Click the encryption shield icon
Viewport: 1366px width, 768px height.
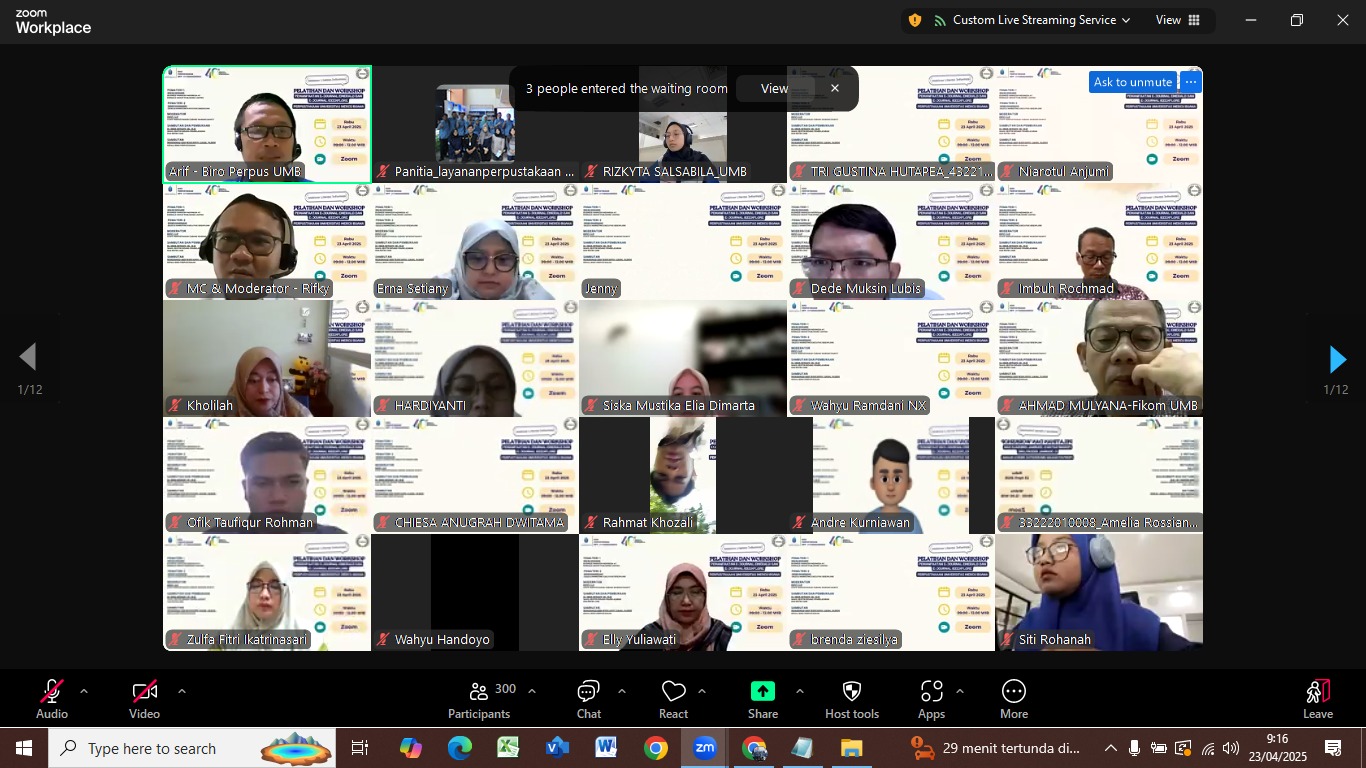coord(915,20)
